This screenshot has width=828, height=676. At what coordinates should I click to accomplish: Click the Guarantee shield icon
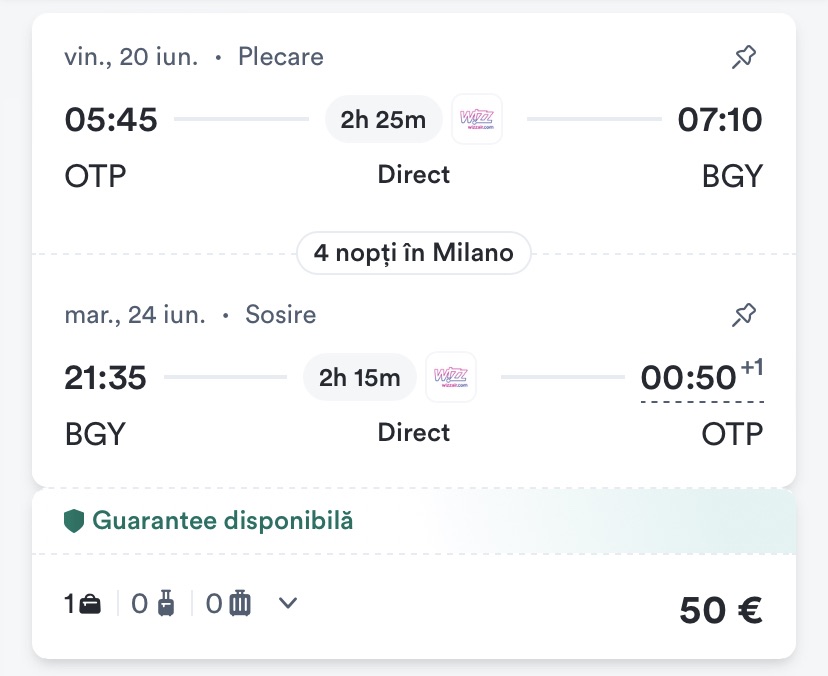[74, 521]
